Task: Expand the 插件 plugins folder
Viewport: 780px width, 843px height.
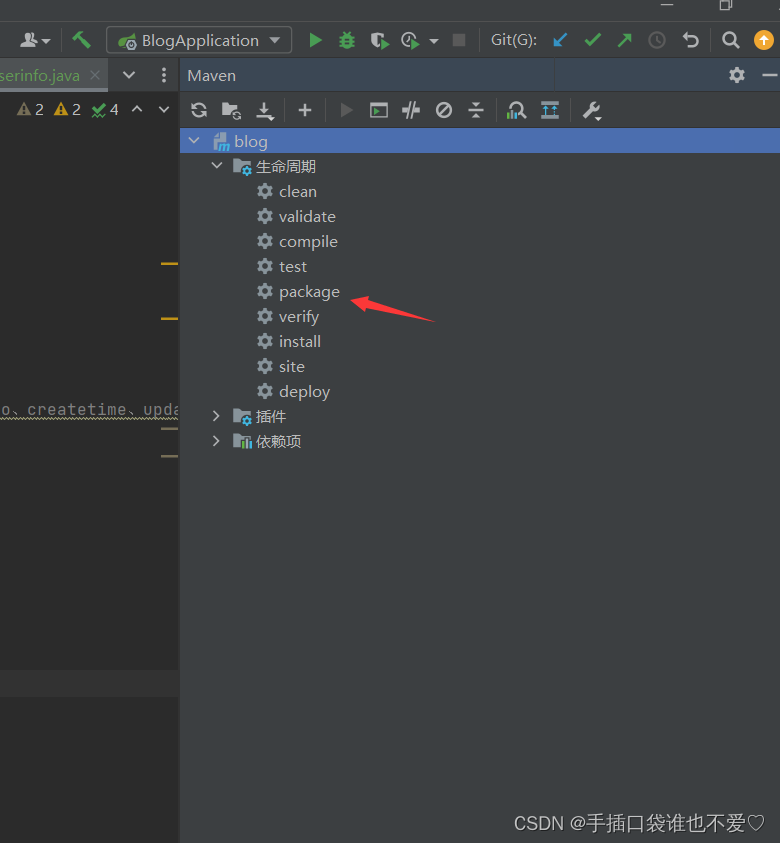Action: pos(216,416)
